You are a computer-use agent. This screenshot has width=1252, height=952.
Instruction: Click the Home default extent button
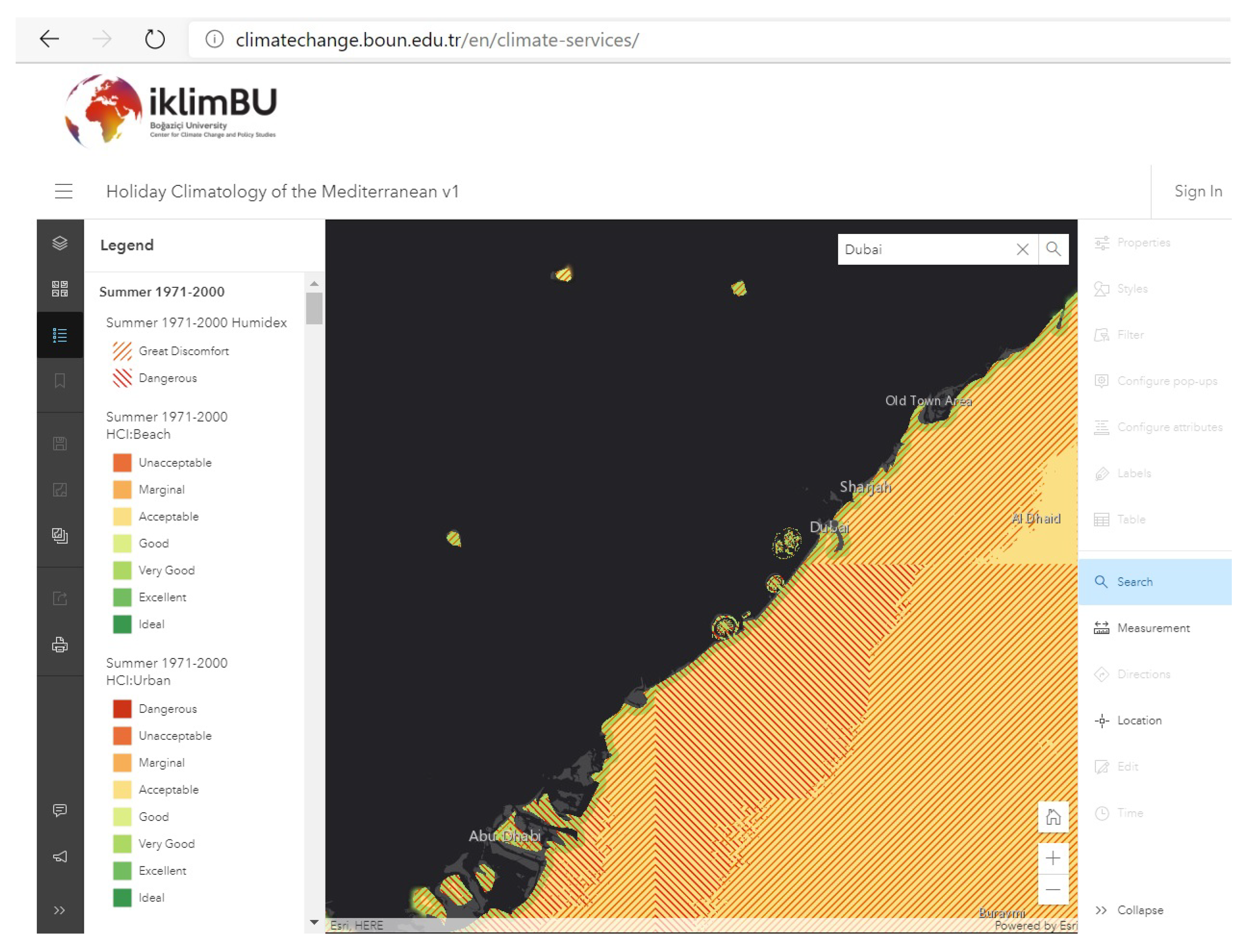[1052, 816]
